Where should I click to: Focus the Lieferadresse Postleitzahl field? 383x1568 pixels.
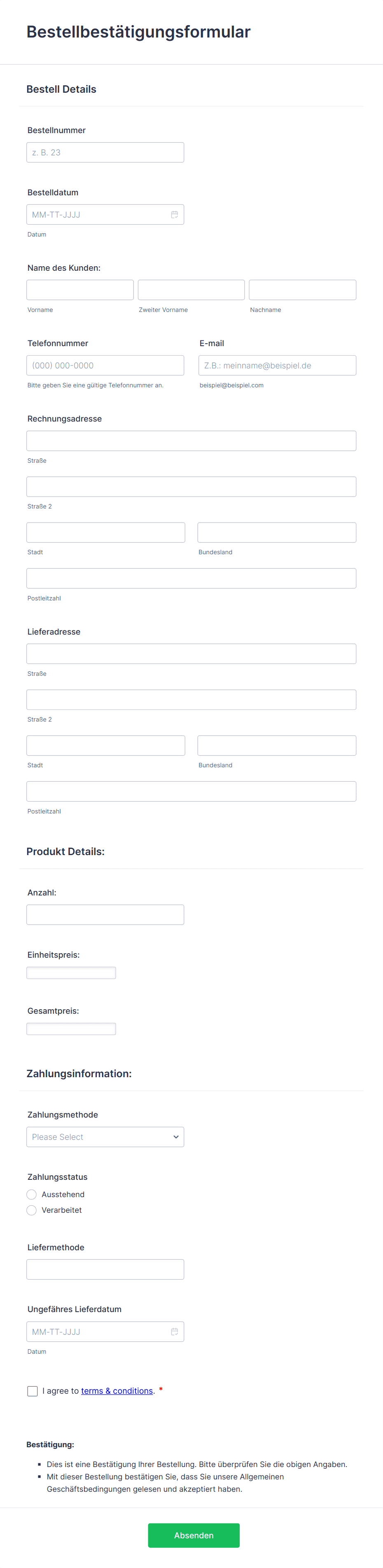[191, 791]
